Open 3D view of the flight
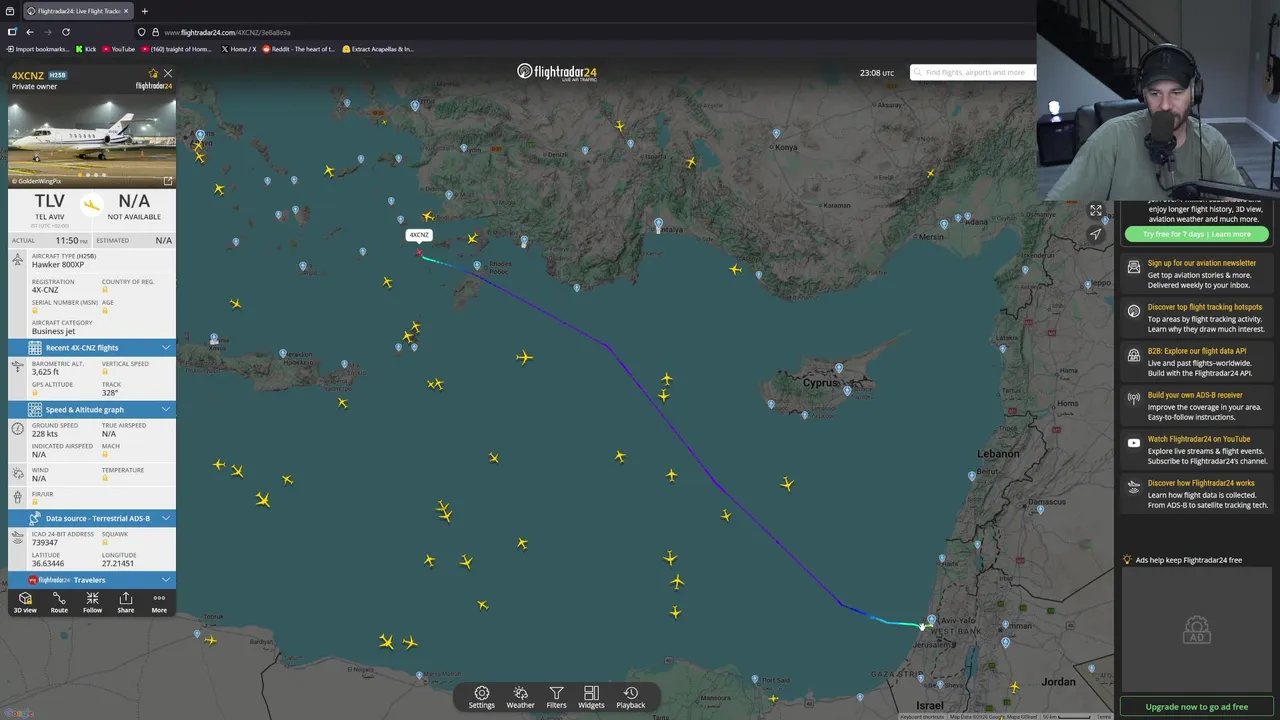Screen dimensions: 1280x720 pyautogui.click(x=25, y=603)
